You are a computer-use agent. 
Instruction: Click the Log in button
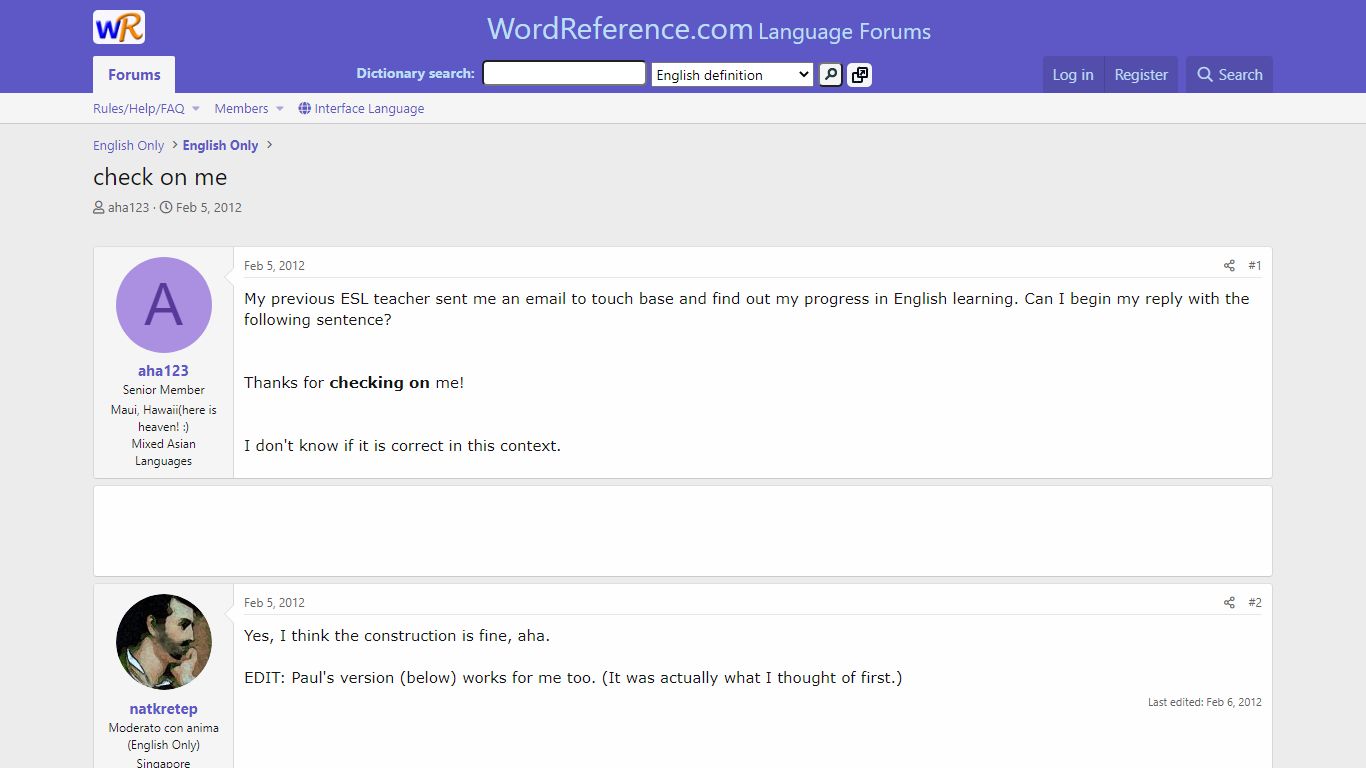1073,75
